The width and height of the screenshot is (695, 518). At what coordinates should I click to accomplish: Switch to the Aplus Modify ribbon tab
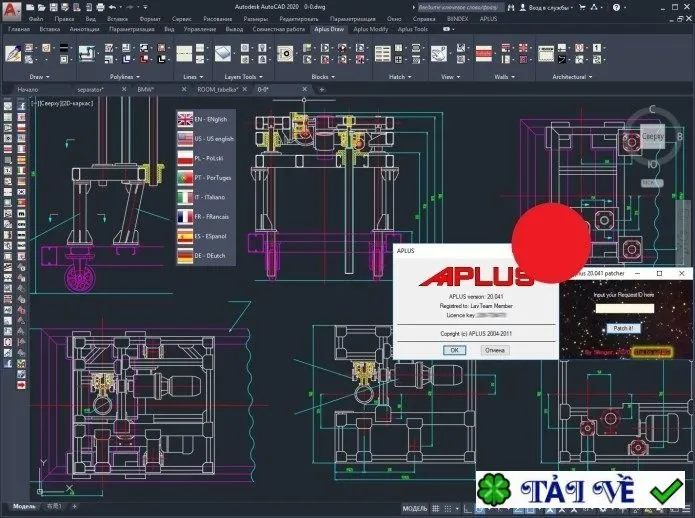tap(371, 29)
